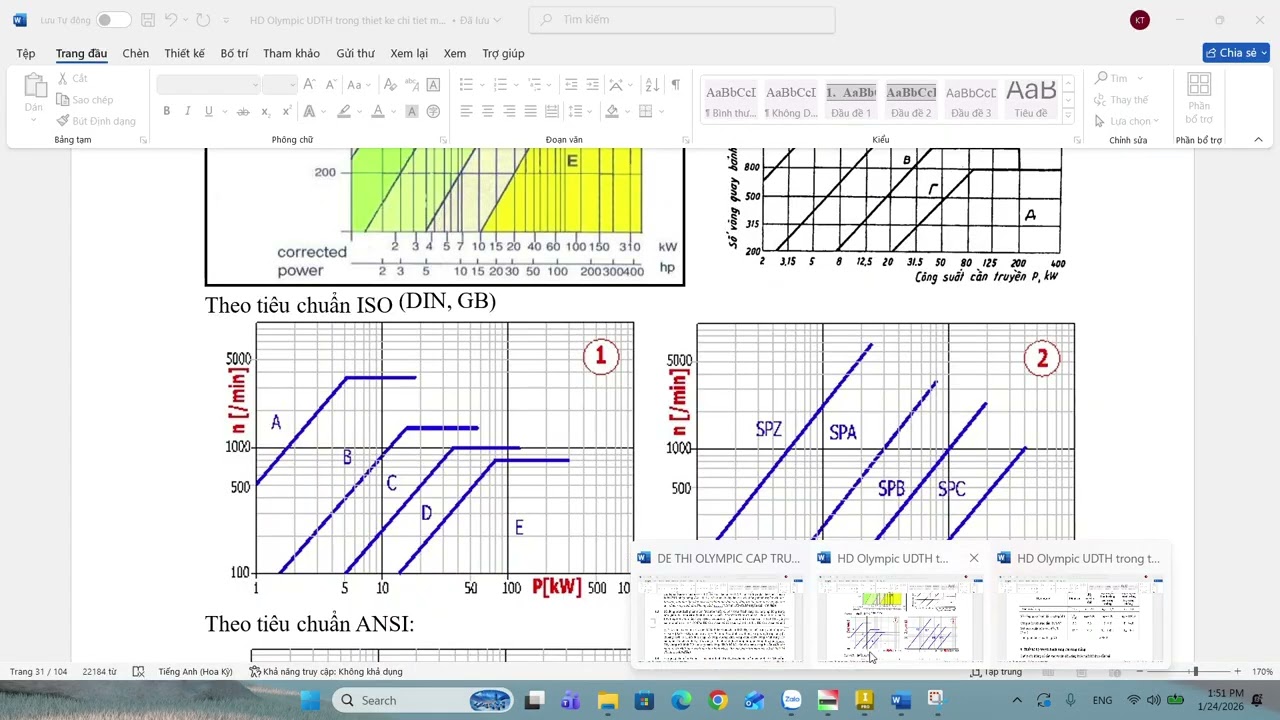This screenshot has height=720, width=1280.
Task: Click font color red A swatch
Action: [377, 111]
